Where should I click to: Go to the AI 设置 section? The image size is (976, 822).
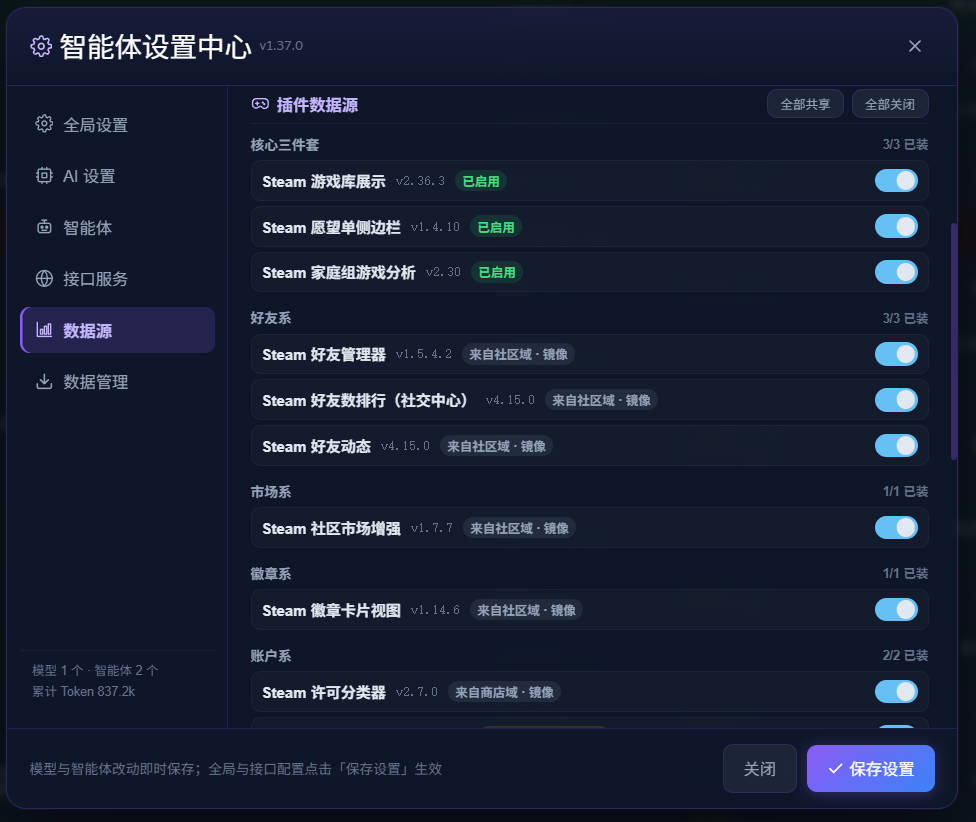tap(118, 176)
